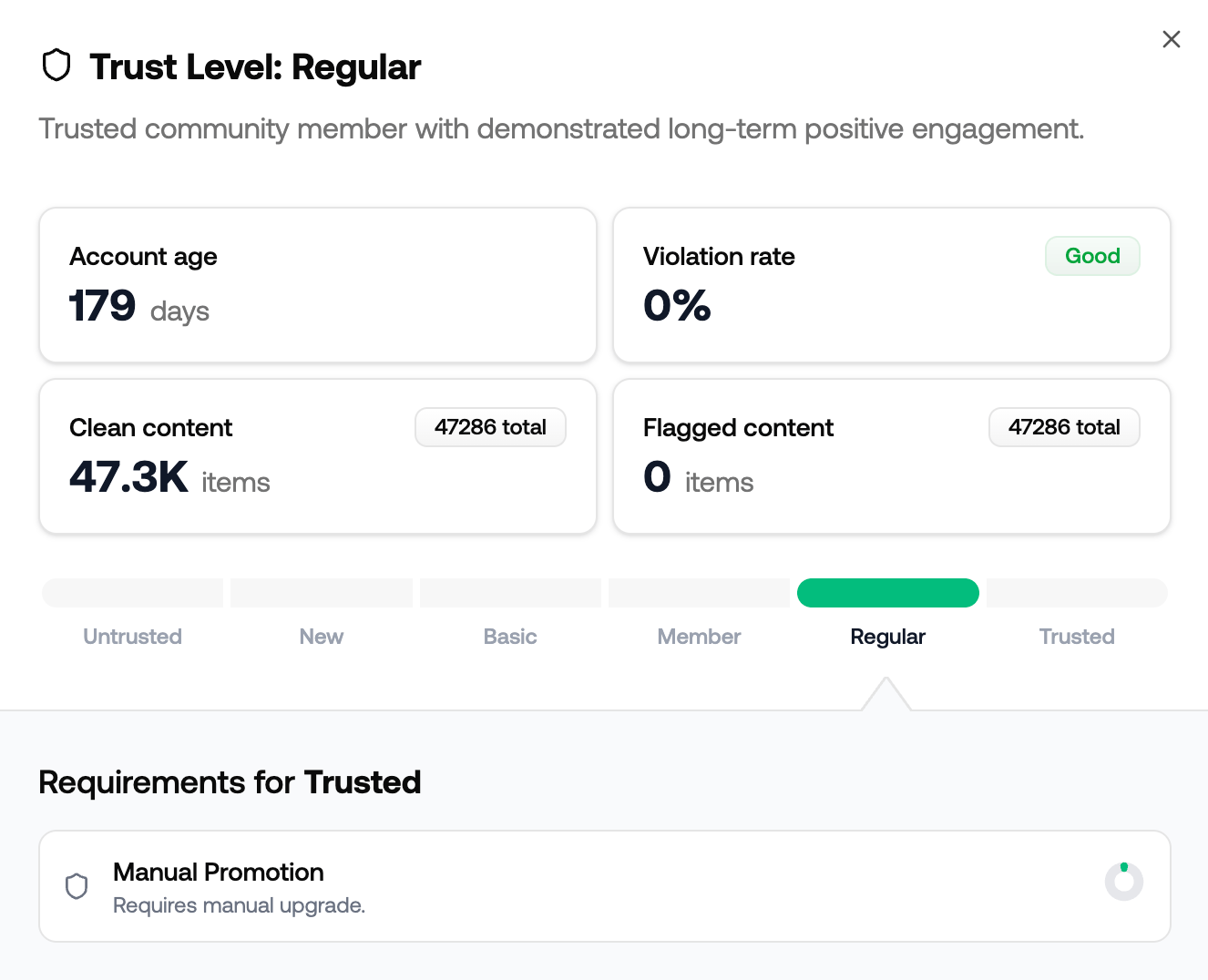Image resolution: width=1208 pixels, height=980 pixels.
Task: Click the Trusted level label
Action: point(1077,637)
